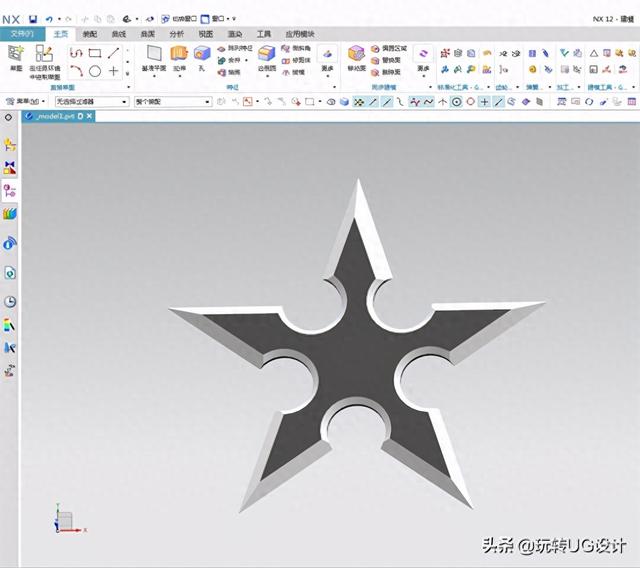Switch to the 应用模块 application tab
The width and height of the screenshot is (640, 568).
pos(300,34)
